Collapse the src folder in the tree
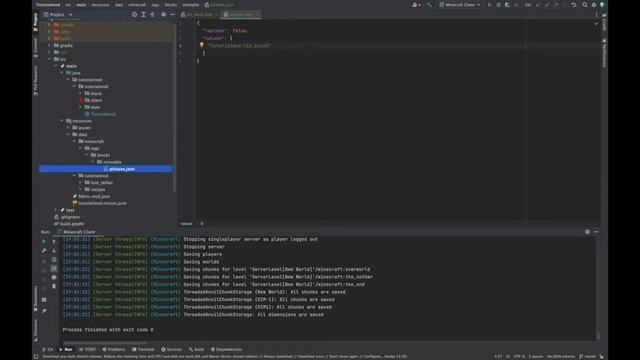 pyautogui.click(x=50, y=59)
